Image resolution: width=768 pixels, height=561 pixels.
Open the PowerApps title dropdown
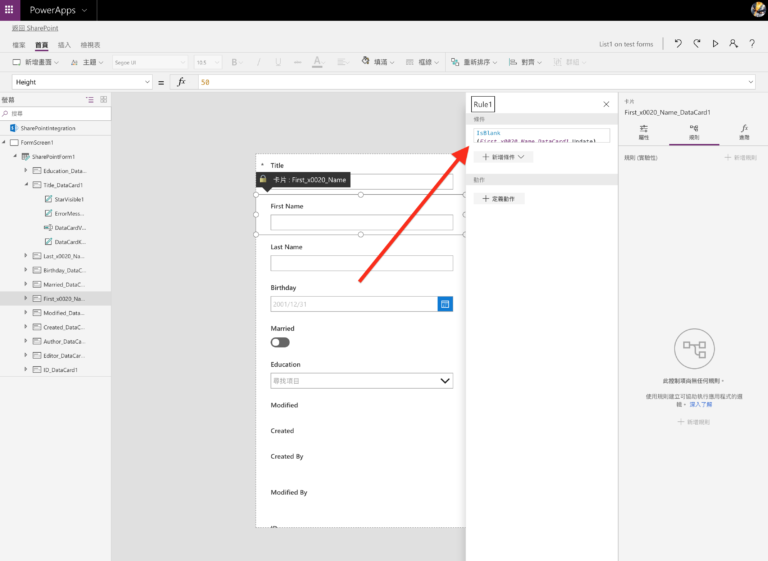tap(84, 10)
